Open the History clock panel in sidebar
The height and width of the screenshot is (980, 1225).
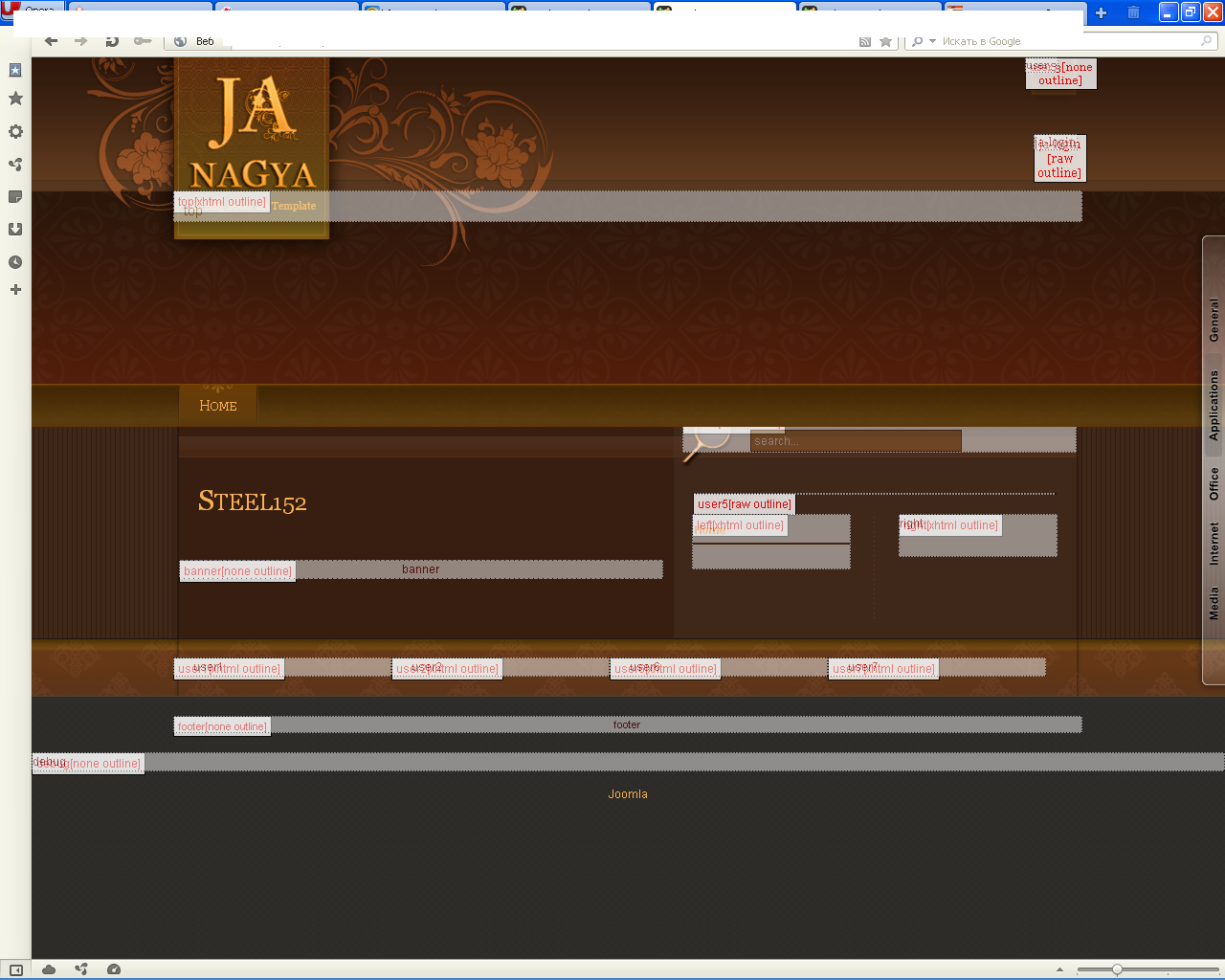15,262
